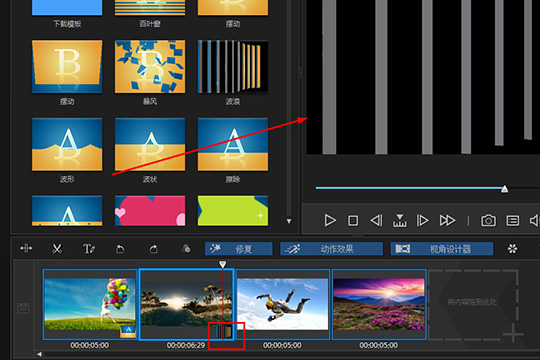Open the title text tool
The image size is (540, 360).
(x=89, y=249)
